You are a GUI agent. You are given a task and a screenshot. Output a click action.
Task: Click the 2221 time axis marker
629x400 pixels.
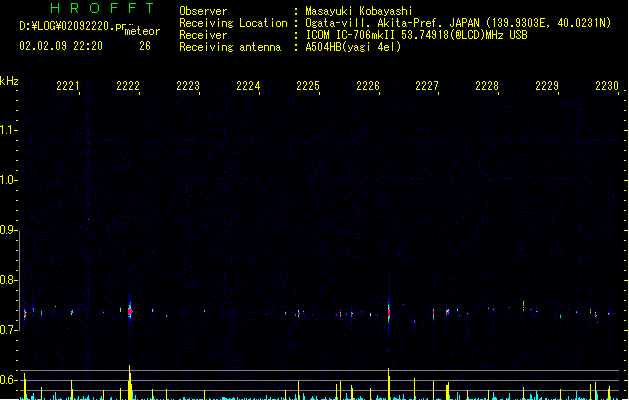[68, 86]
